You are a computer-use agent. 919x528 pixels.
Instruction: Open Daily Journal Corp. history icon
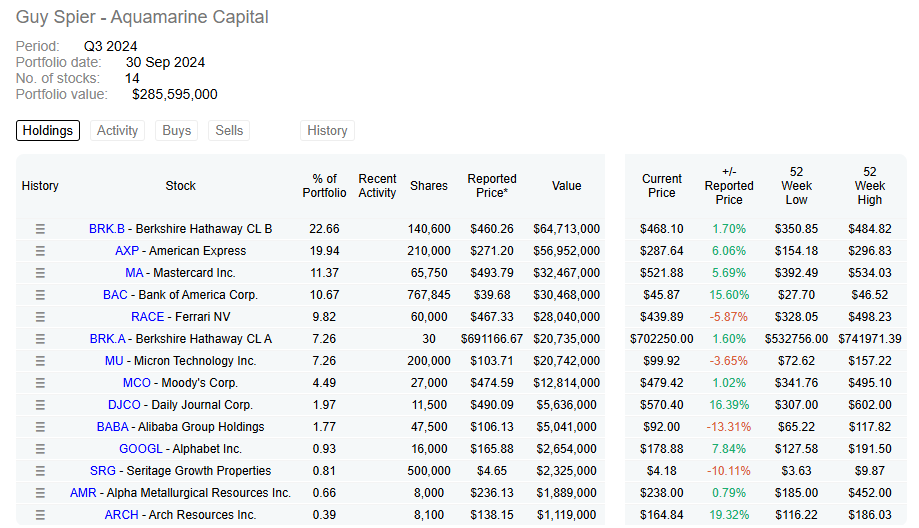pyautogui.click(x=40, y=405)
